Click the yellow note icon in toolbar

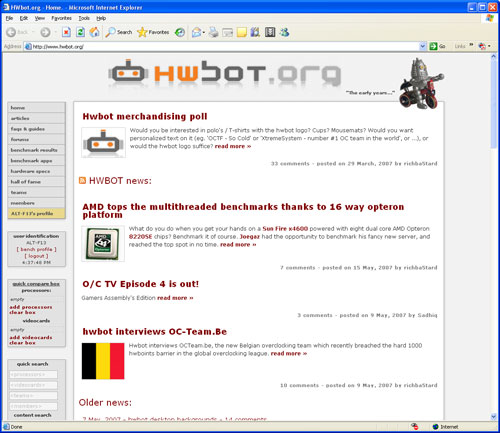(242, 32)
